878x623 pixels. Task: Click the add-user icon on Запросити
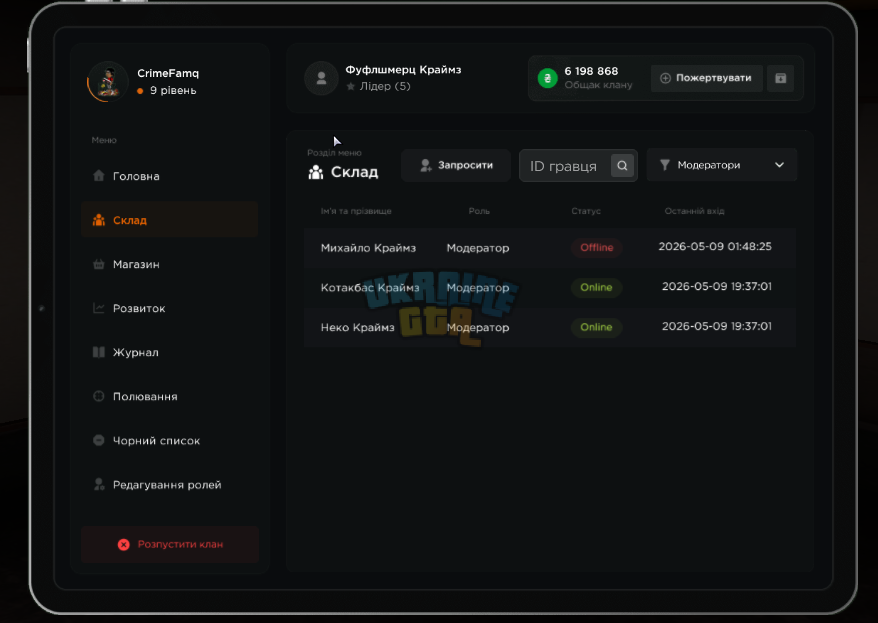[x=426, y=165]
